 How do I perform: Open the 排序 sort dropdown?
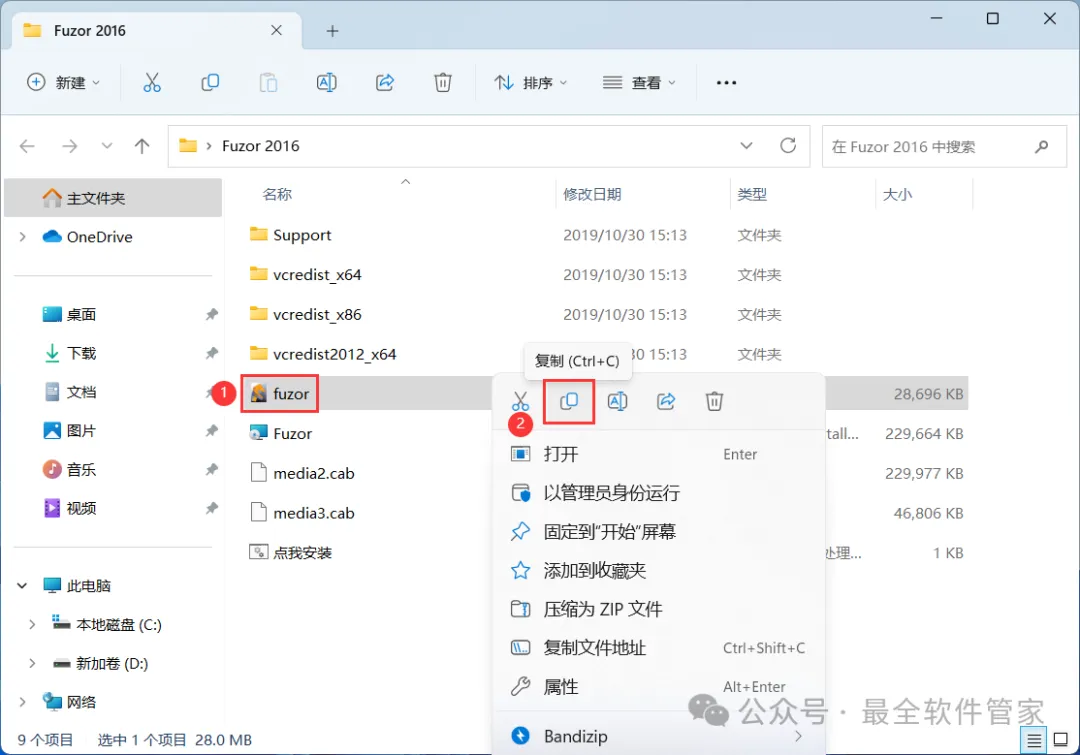pyautogui.click(x=531, y=83)
